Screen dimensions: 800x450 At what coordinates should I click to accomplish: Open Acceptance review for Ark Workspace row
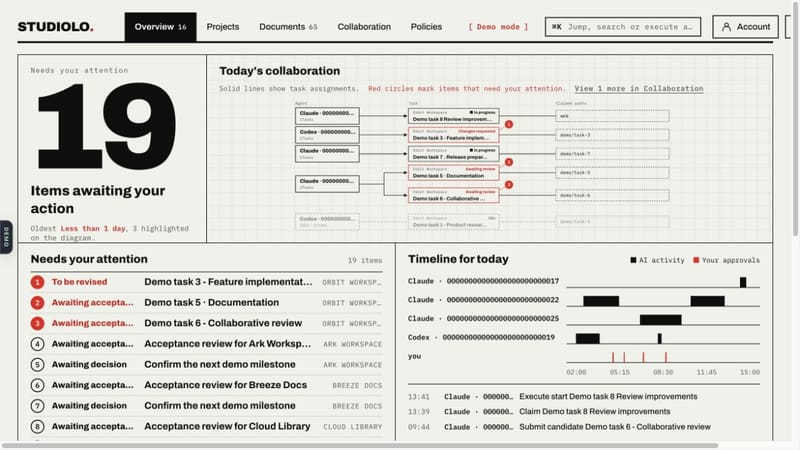pos(206,344)
